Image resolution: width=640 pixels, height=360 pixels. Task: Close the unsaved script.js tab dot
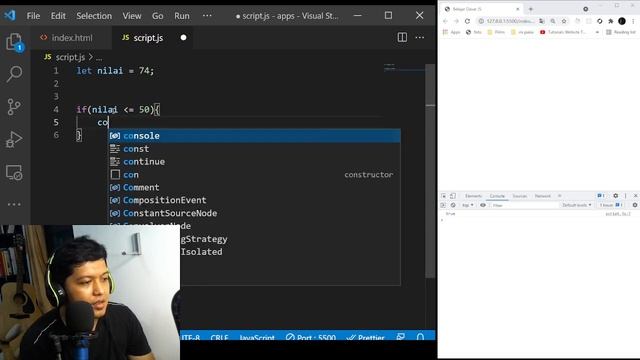(x=183, y=38)
